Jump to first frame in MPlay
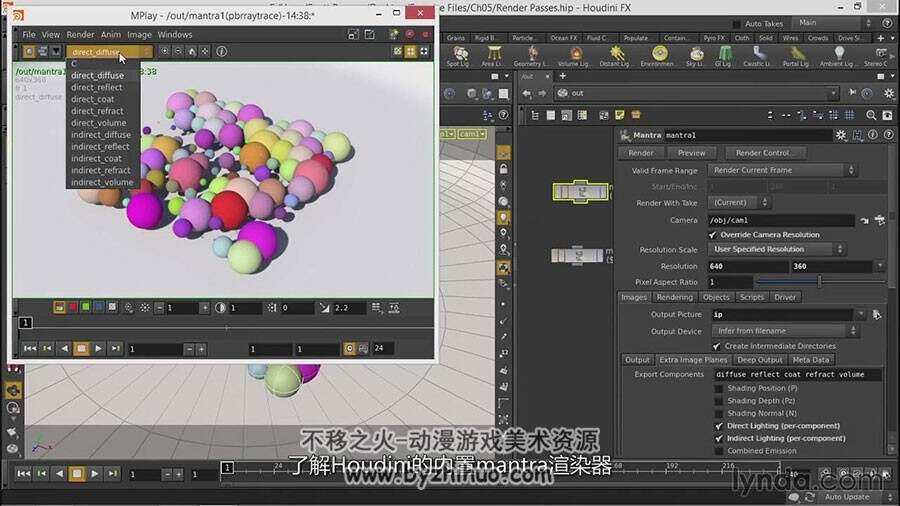The image size is (900, 506). point(30,348)
